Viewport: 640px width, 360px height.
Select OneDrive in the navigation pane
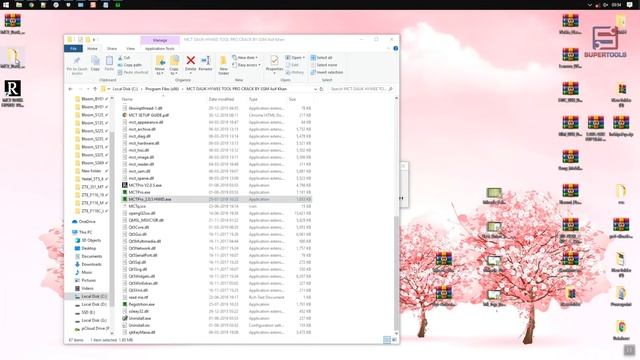tap(84, 221)
